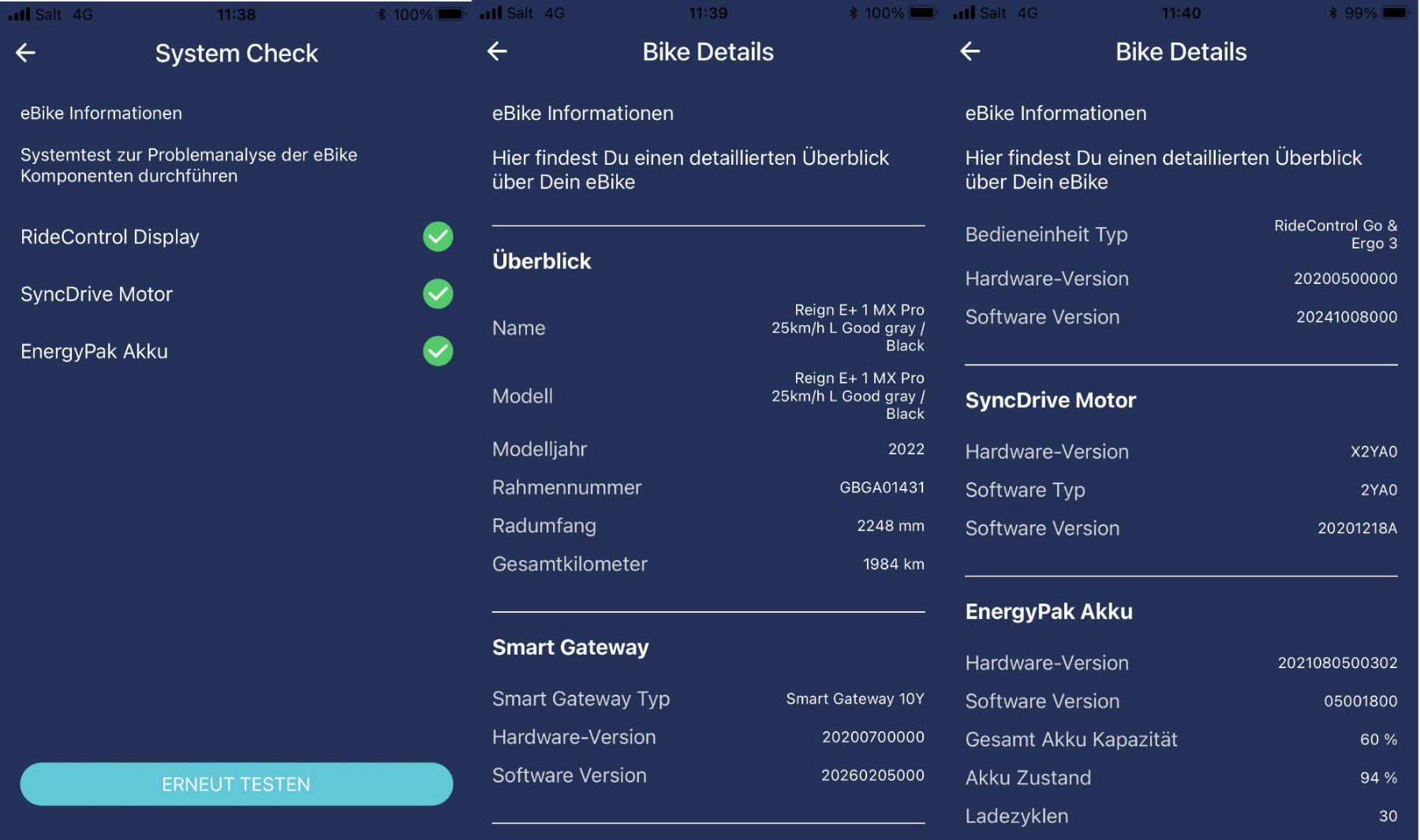
Task: Tap the Ladezyklen row showing 30
Action: tap(1181, 816)
